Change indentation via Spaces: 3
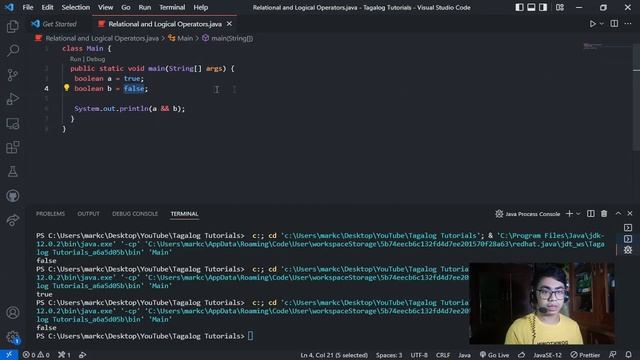640x360 pixels. tap(389, 355)
